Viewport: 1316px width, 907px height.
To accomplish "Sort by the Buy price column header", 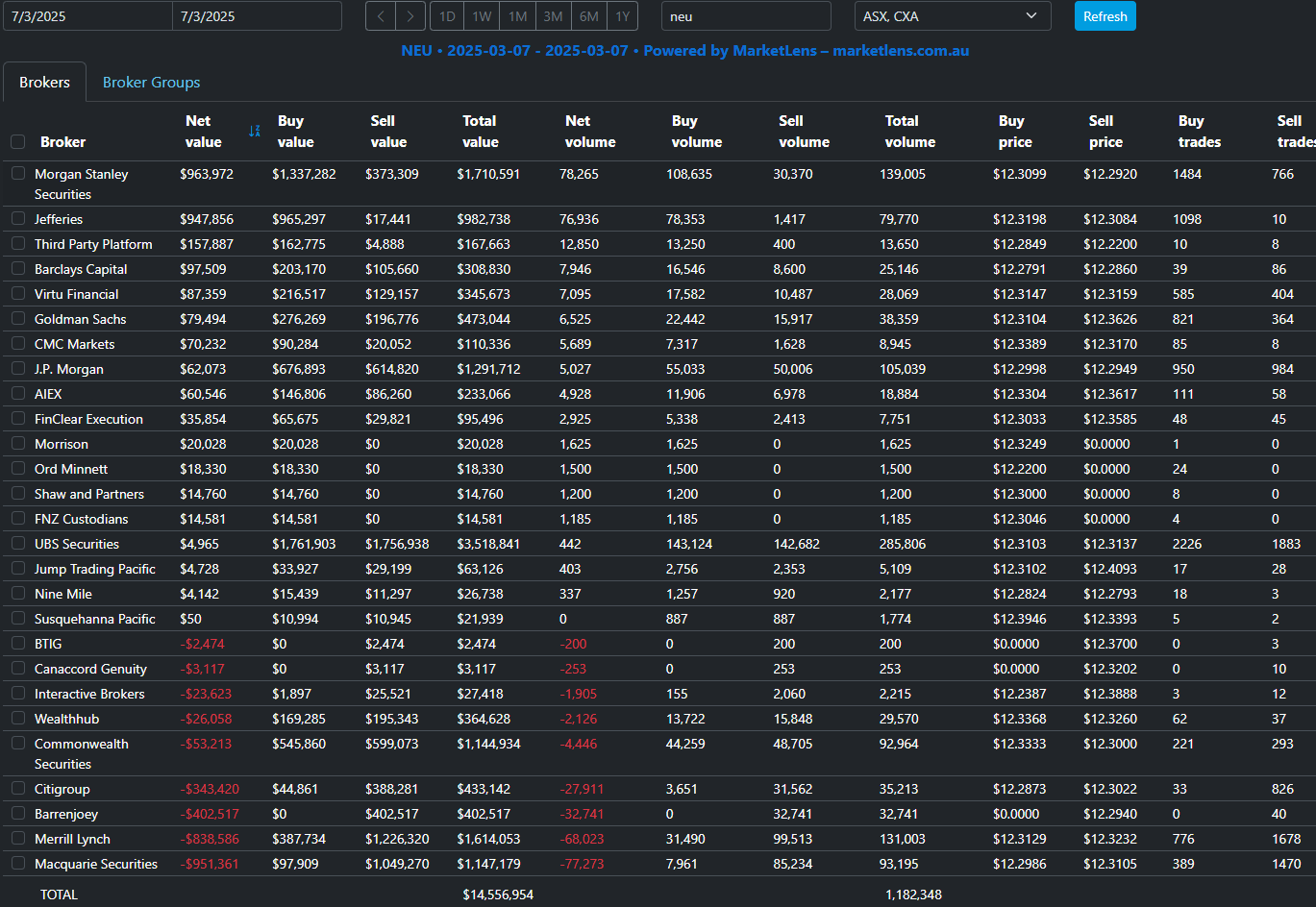I will [x=1015, y=132].
